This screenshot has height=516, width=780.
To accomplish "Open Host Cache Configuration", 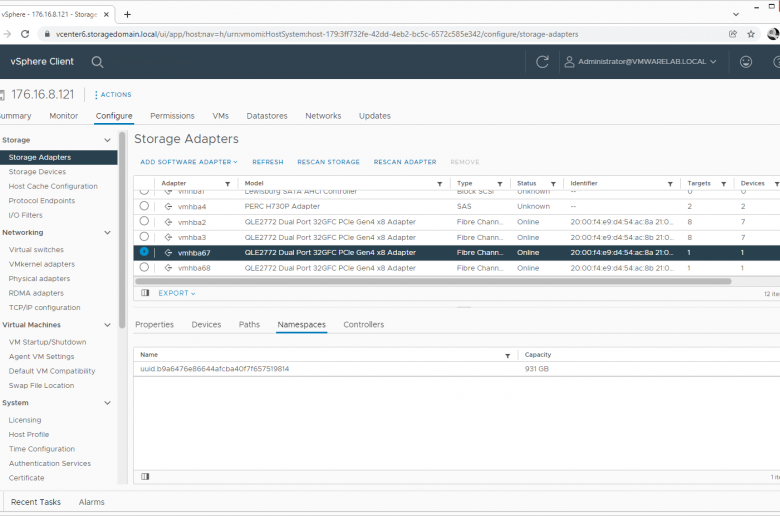I will point(53,186).
